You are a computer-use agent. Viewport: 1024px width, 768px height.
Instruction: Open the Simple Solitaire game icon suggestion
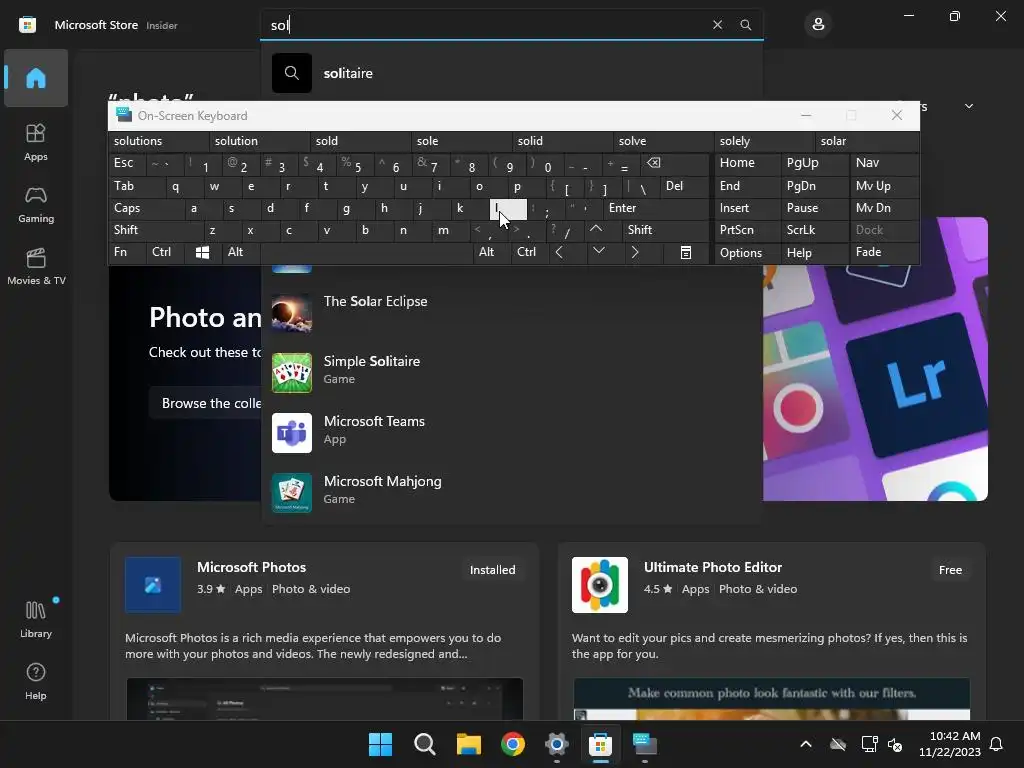[x=292, y=373]
